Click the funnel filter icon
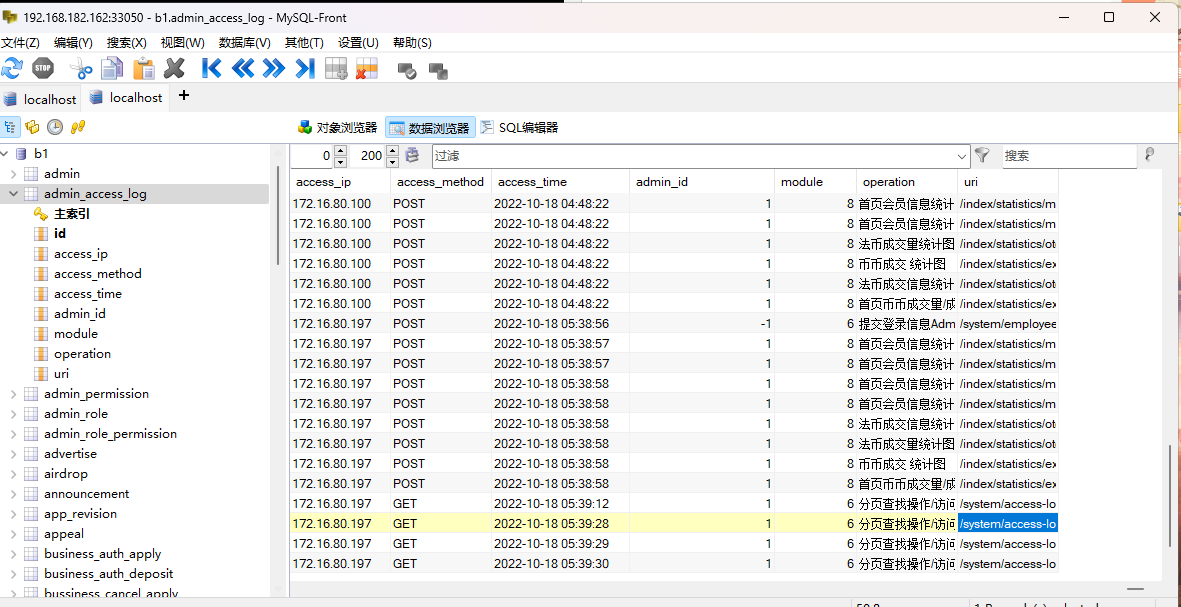Viewport: 1181px width, 607px height. pyautogui.click(x=982, y=155)
